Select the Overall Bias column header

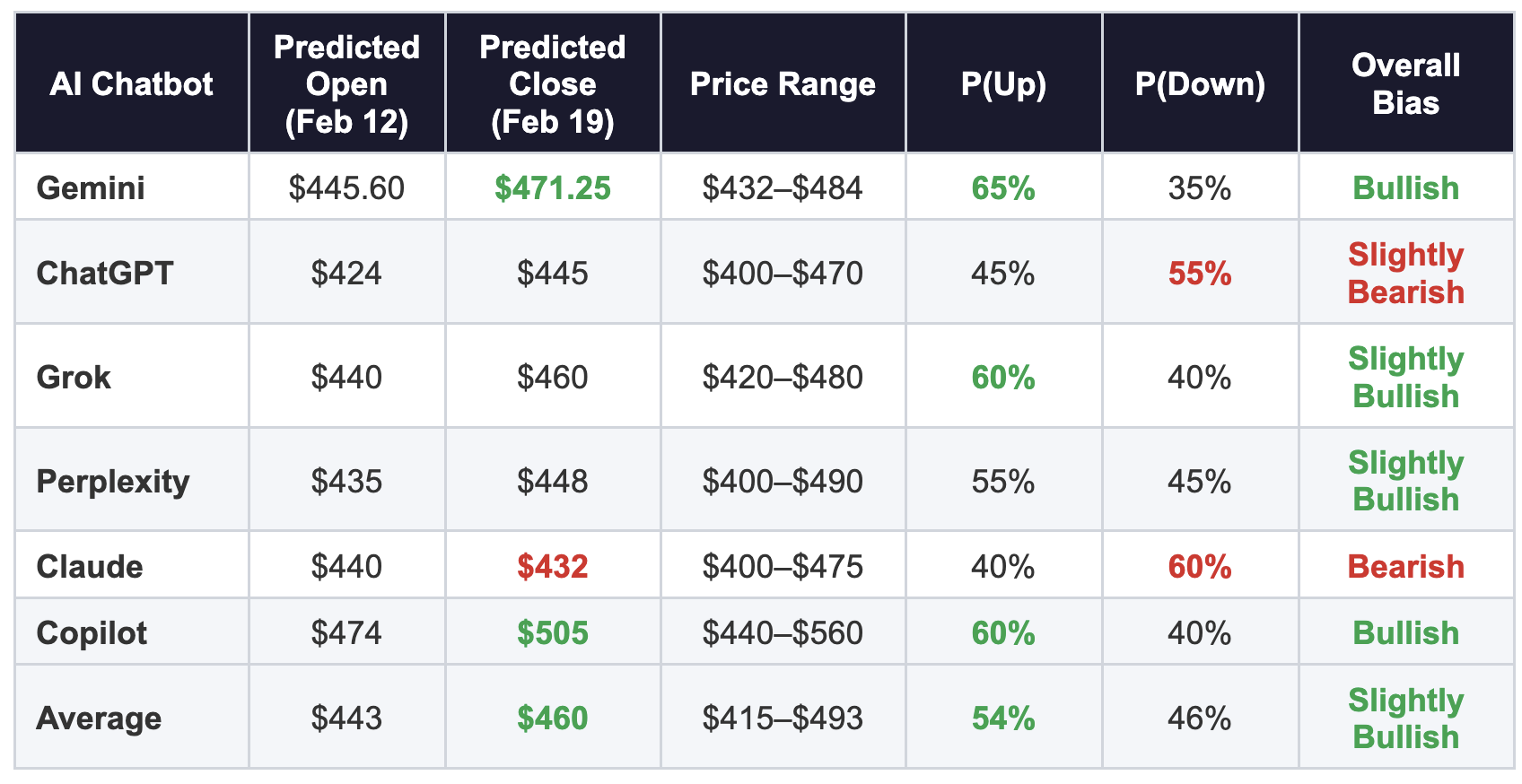click(x=1405, y=84)
